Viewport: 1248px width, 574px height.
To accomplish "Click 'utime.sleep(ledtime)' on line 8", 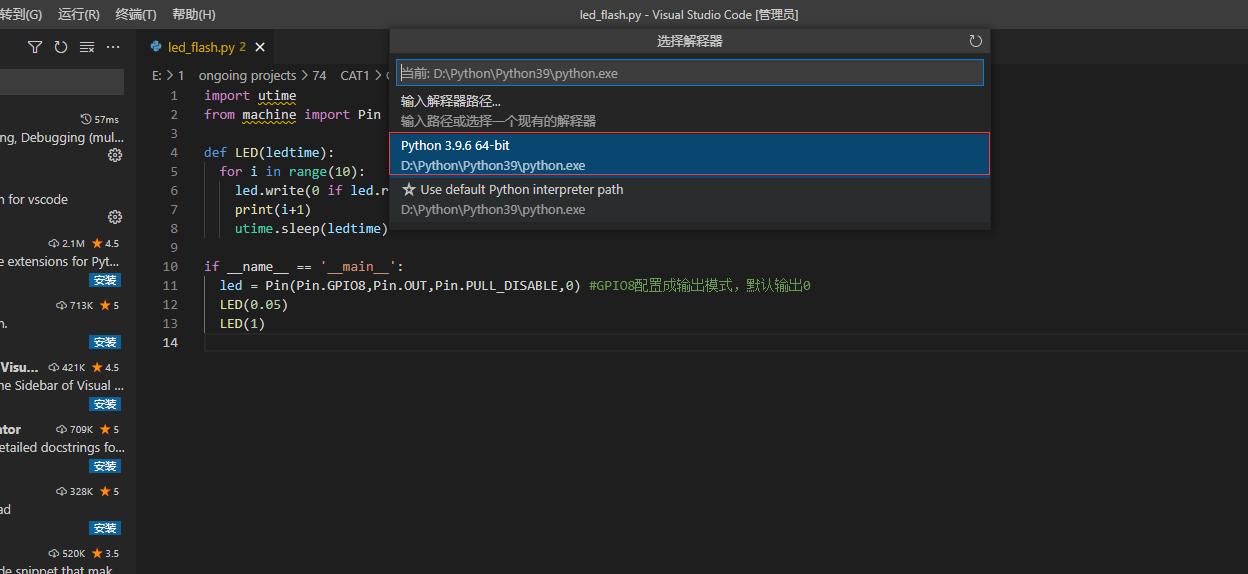I will coord(311,229).
